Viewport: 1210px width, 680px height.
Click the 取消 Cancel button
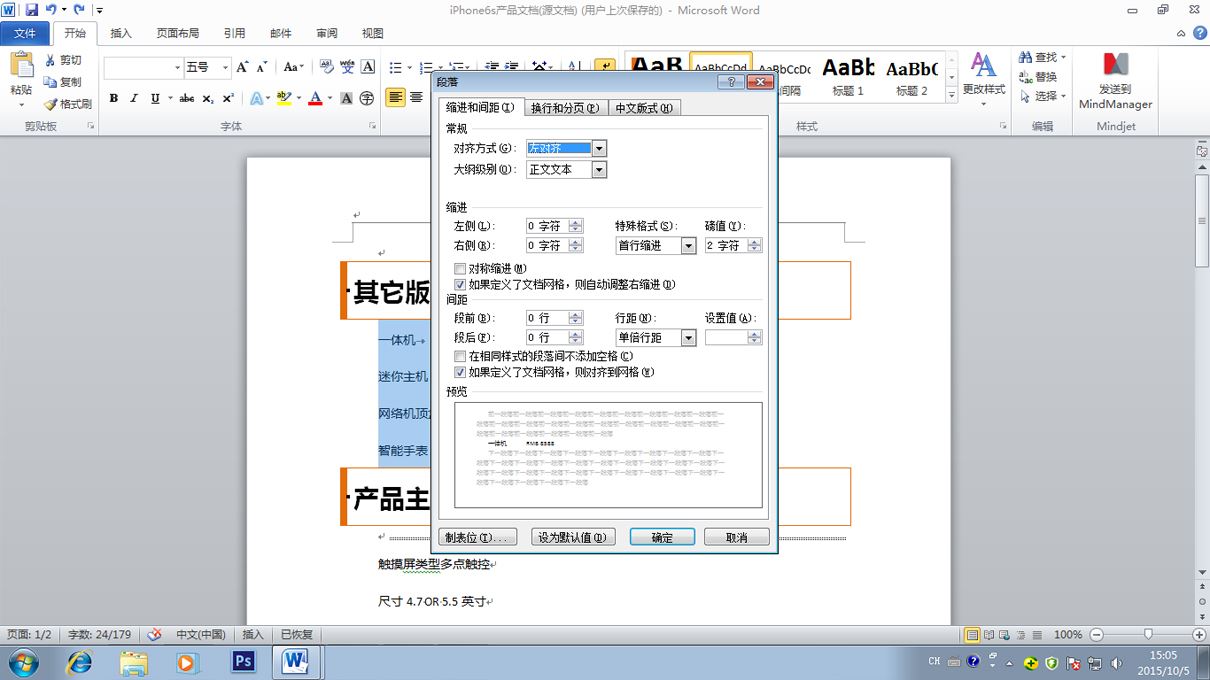(x=737, y=537)
